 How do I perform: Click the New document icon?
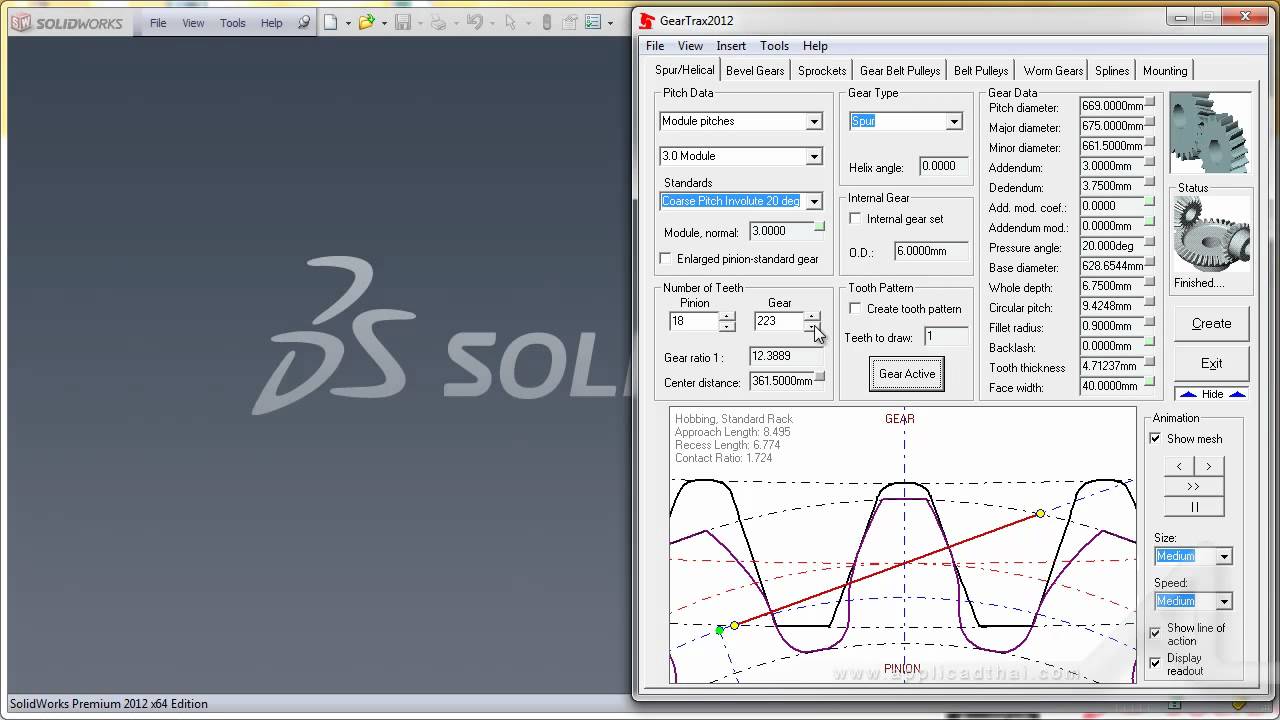click(x=331, y=22)
